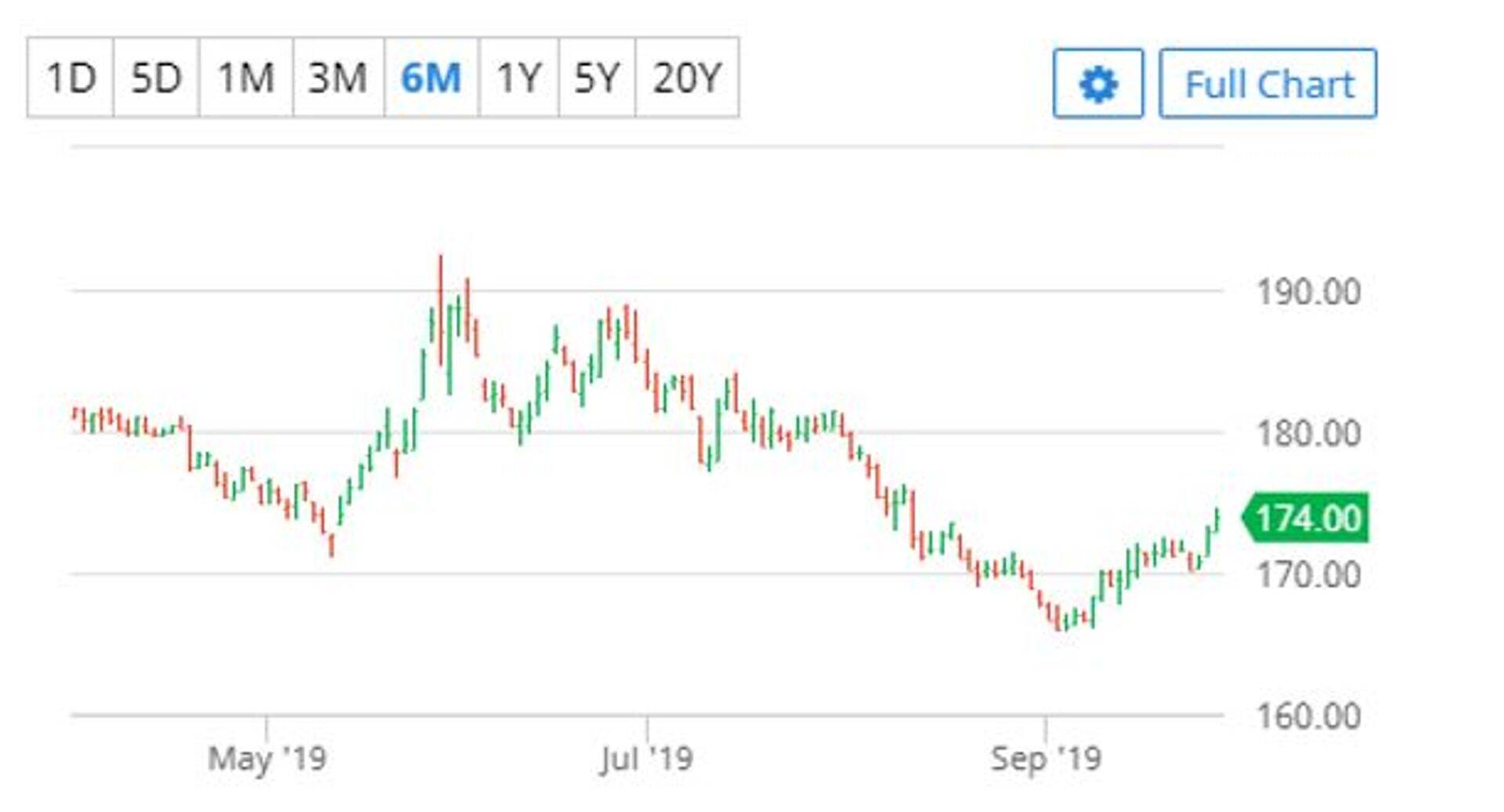Click the green 174.00 current price tag
Image resolution: width=1504 pixels, height=812 pixels.
click(x=1307, y=518)
